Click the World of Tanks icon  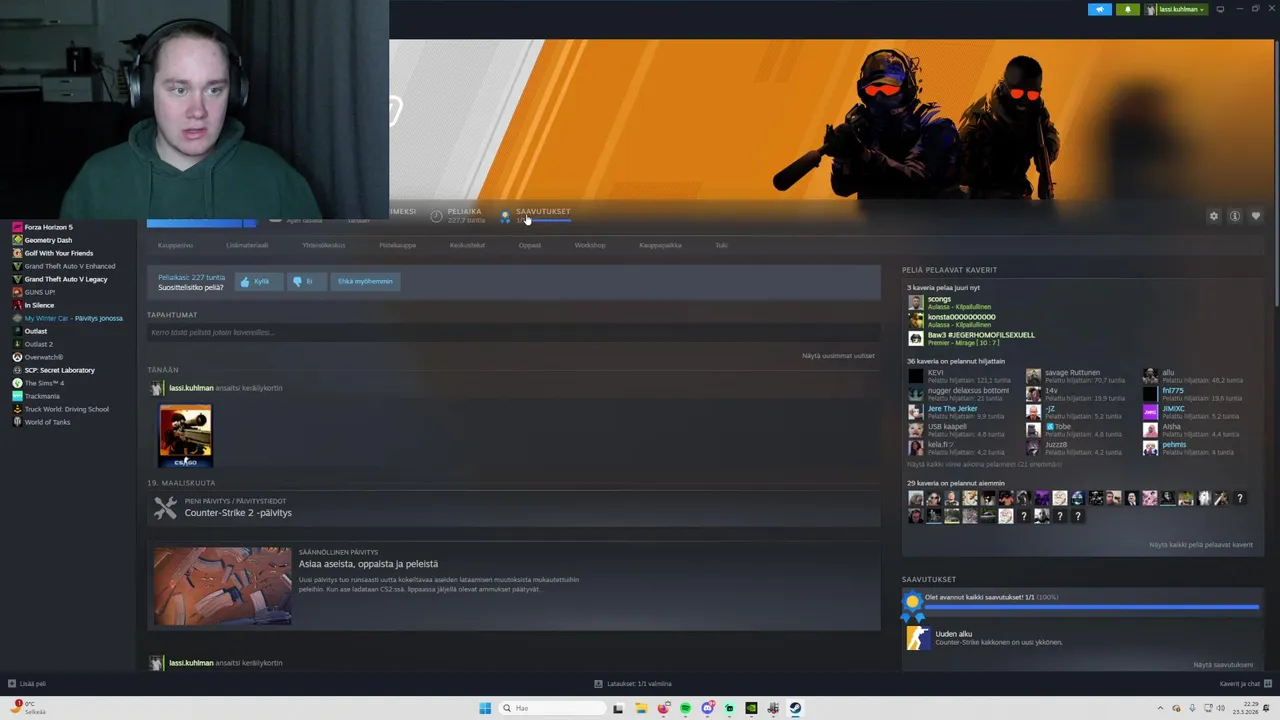(17, 422)
